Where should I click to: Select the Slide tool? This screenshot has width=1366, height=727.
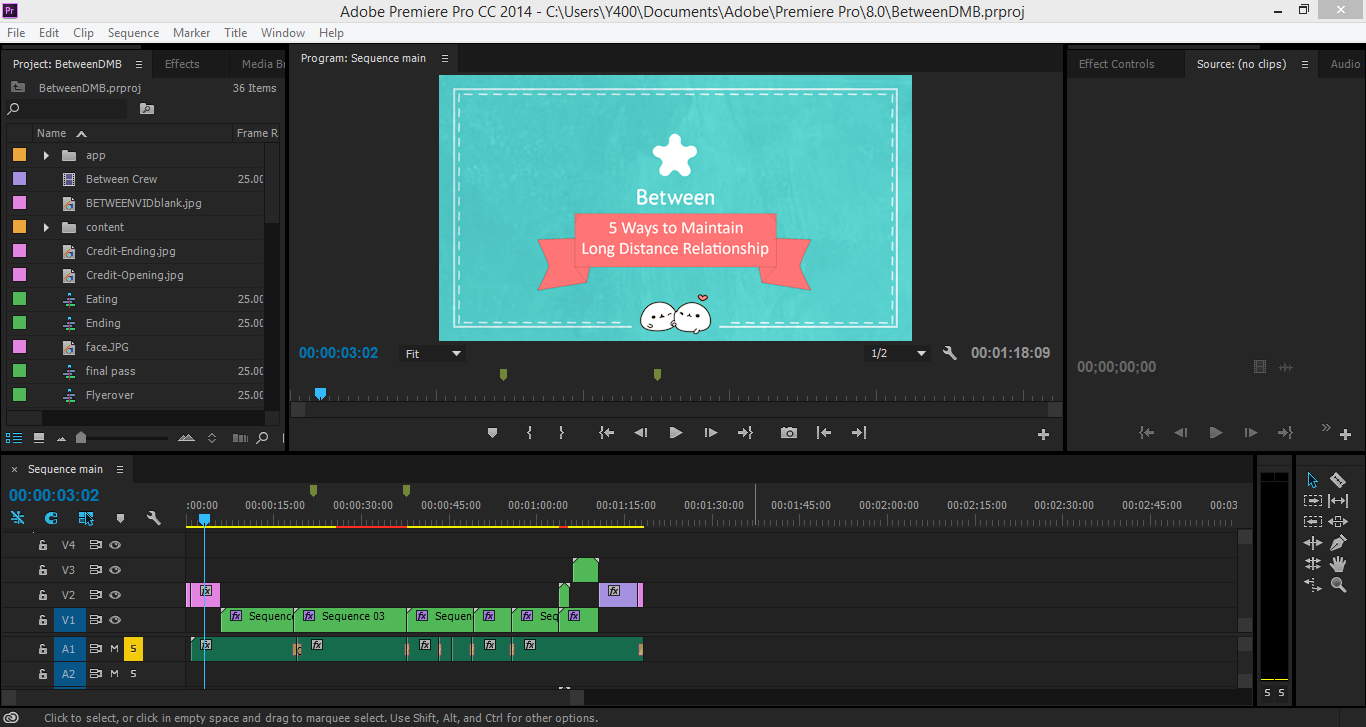point(1312,585)
